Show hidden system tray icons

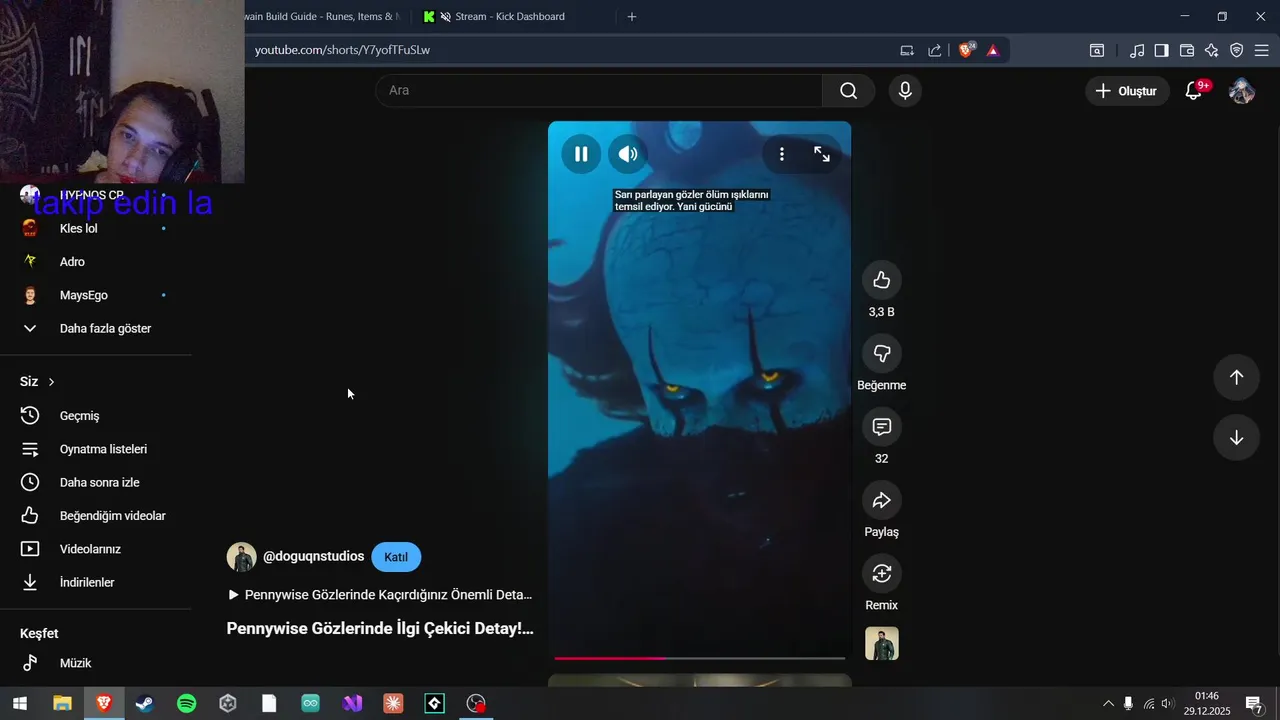(x=1108, y=704)
